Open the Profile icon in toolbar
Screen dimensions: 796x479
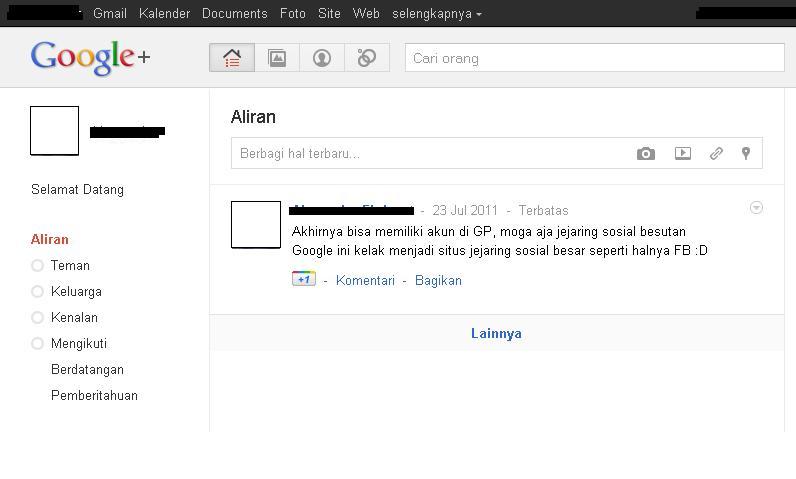click(322, 58)
